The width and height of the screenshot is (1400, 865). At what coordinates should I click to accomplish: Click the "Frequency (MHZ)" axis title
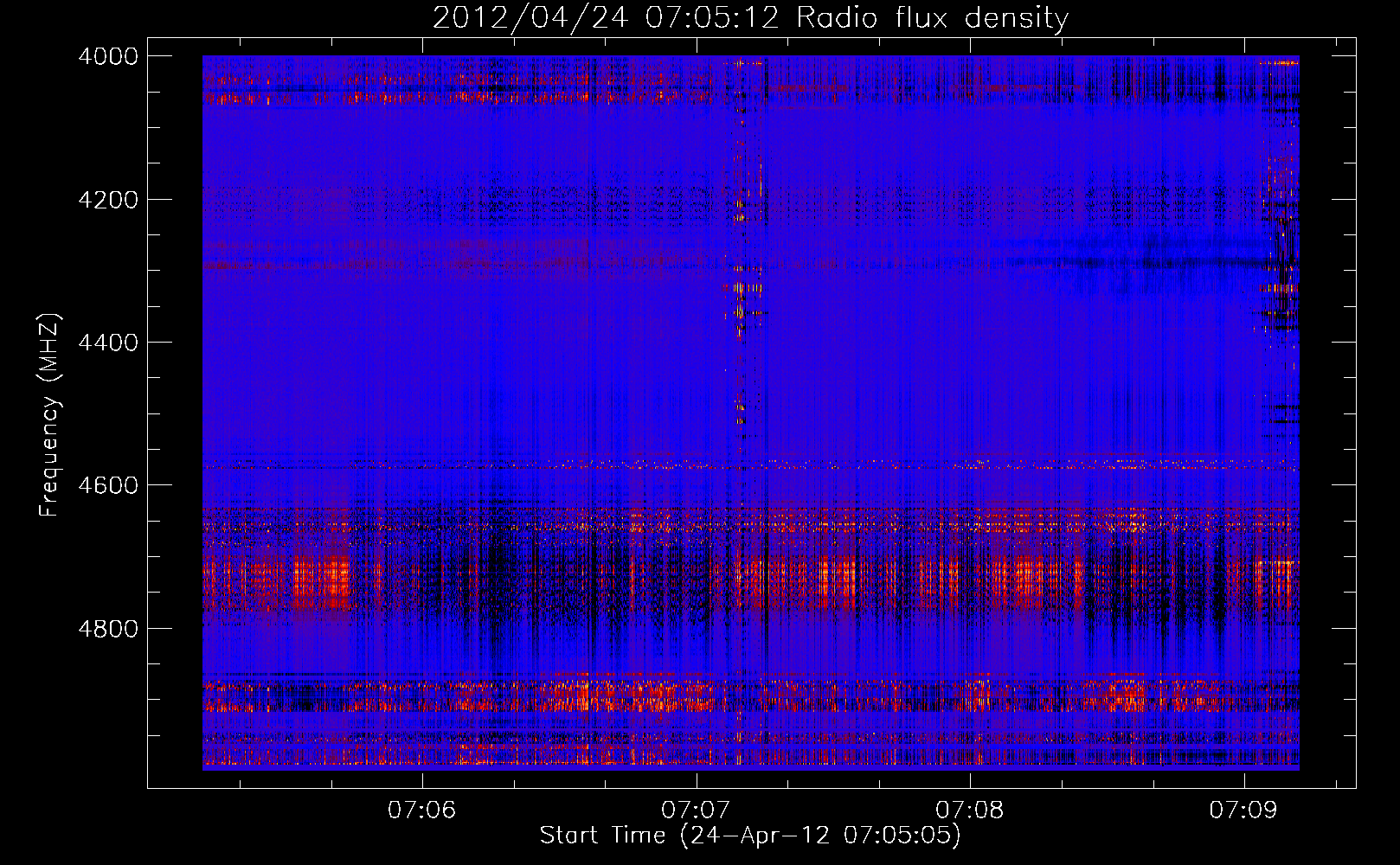click(49, 415)
